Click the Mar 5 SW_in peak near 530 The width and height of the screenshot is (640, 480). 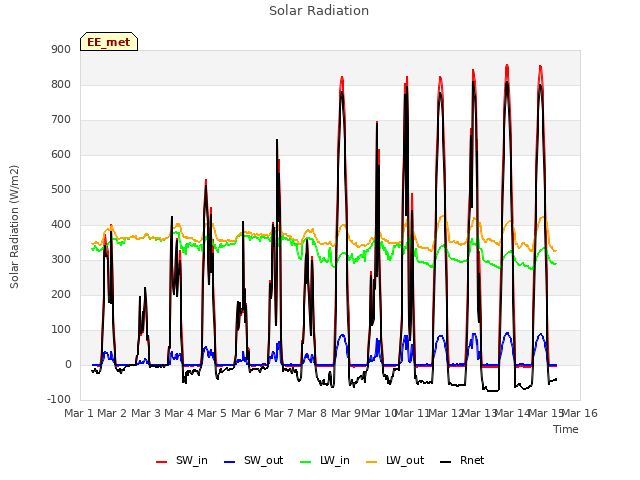pyautogui.click(x=206, y=180)
